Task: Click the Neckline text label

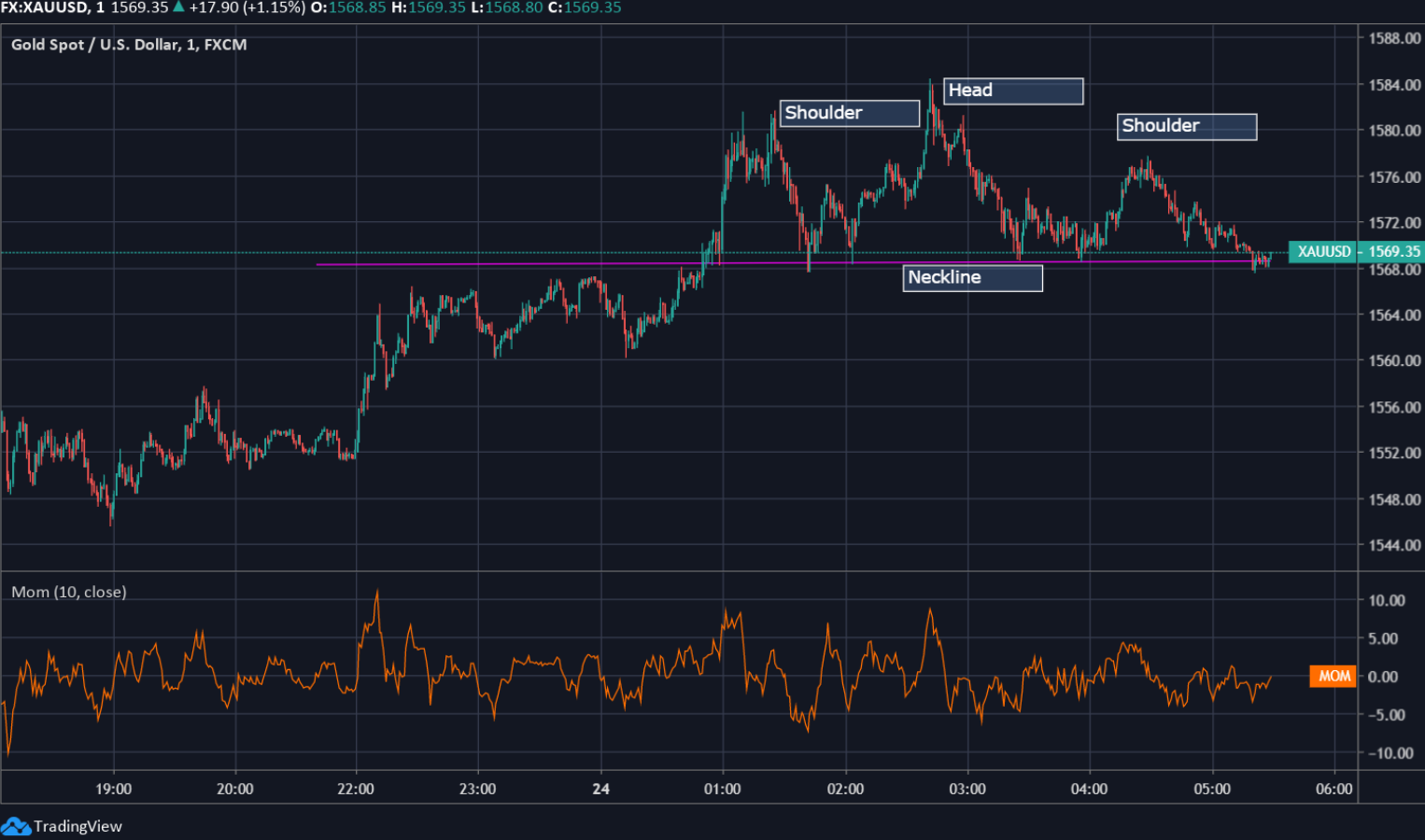Action: tap(971, 277)
